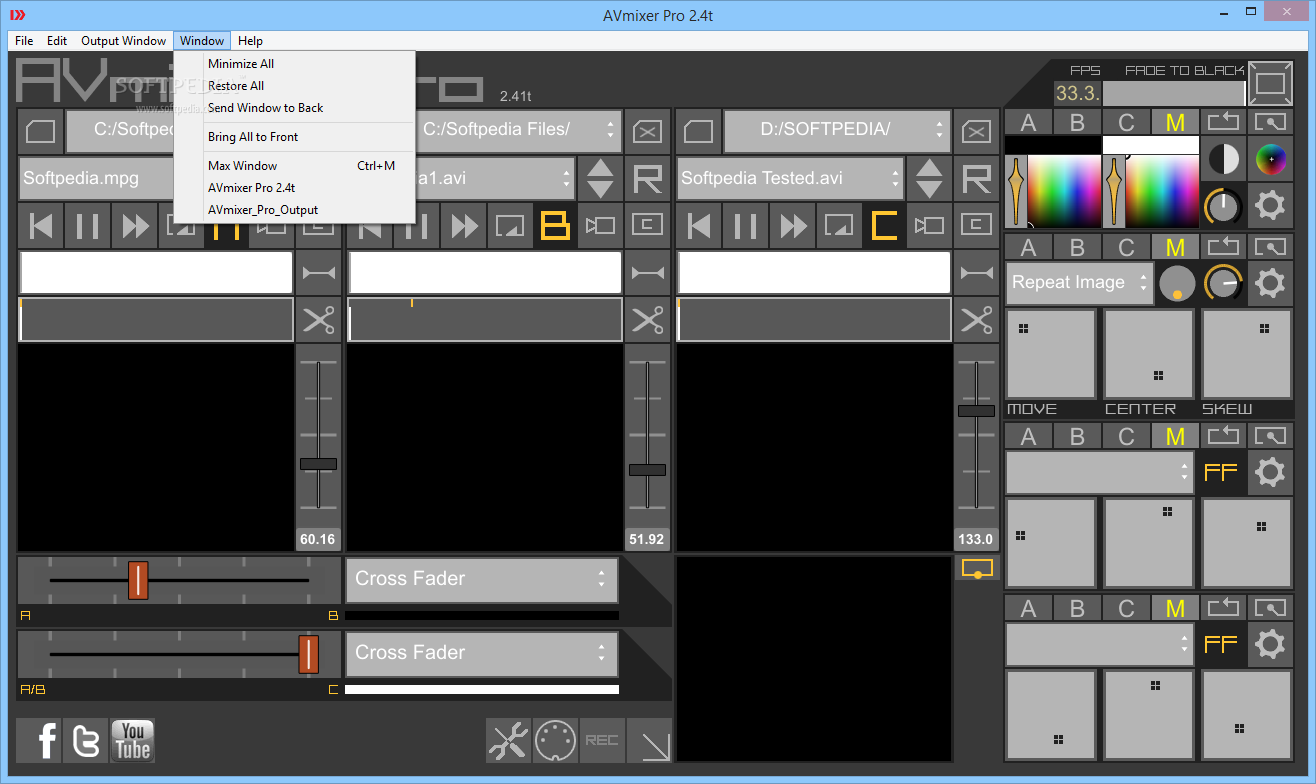Pause playback on channel C
The width and height of the screenshot is (1316, 784).
[x=745, y=226]
